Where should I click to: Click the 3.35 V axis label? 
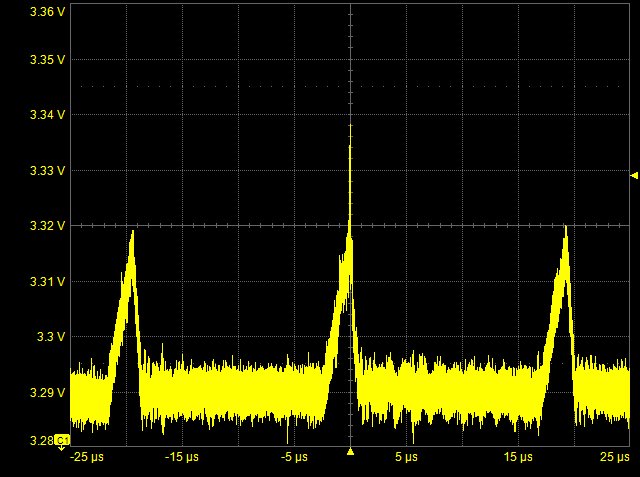tap(48, 60)
